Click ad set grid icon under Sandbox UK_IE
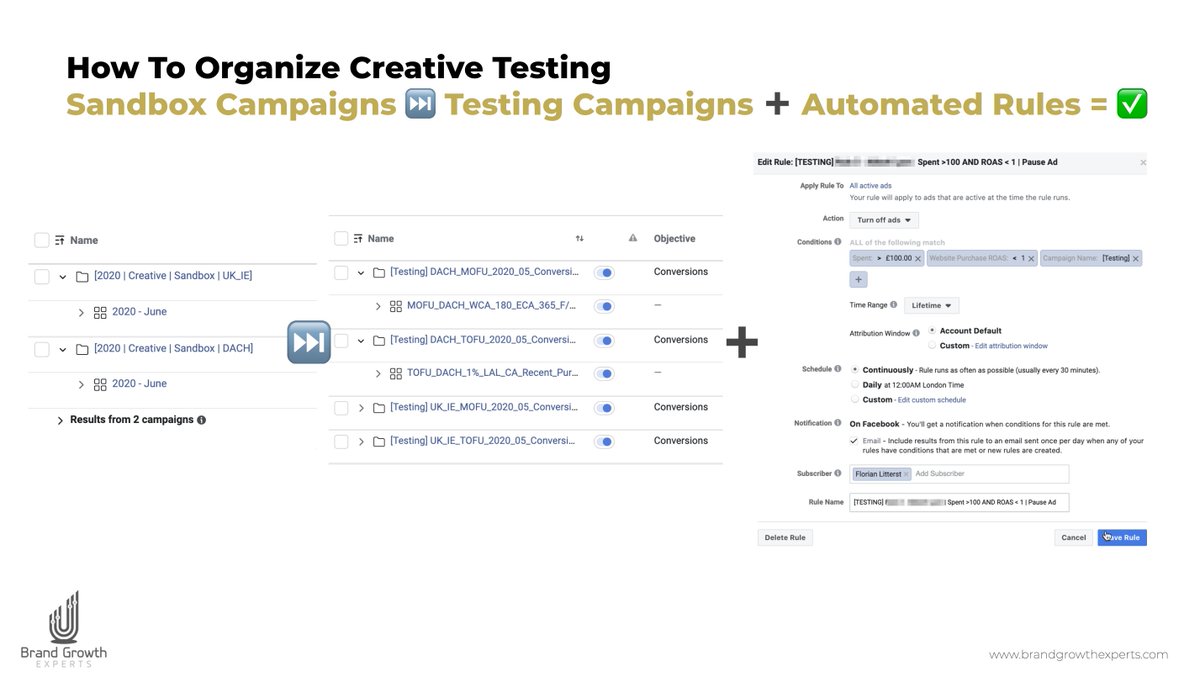 (x=100, y=312)
